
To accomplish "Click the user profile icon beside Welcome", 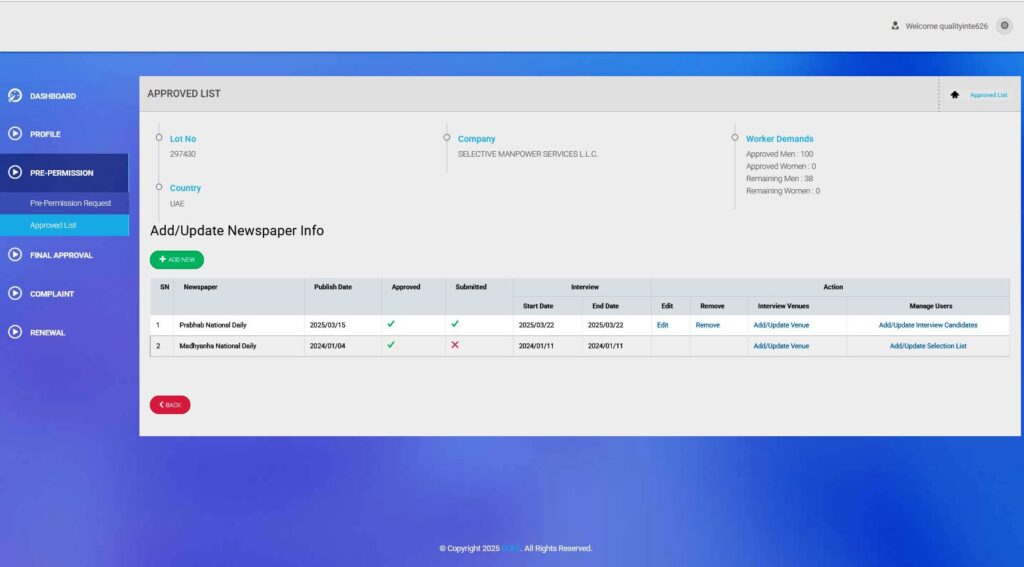I will coord(895,26).
